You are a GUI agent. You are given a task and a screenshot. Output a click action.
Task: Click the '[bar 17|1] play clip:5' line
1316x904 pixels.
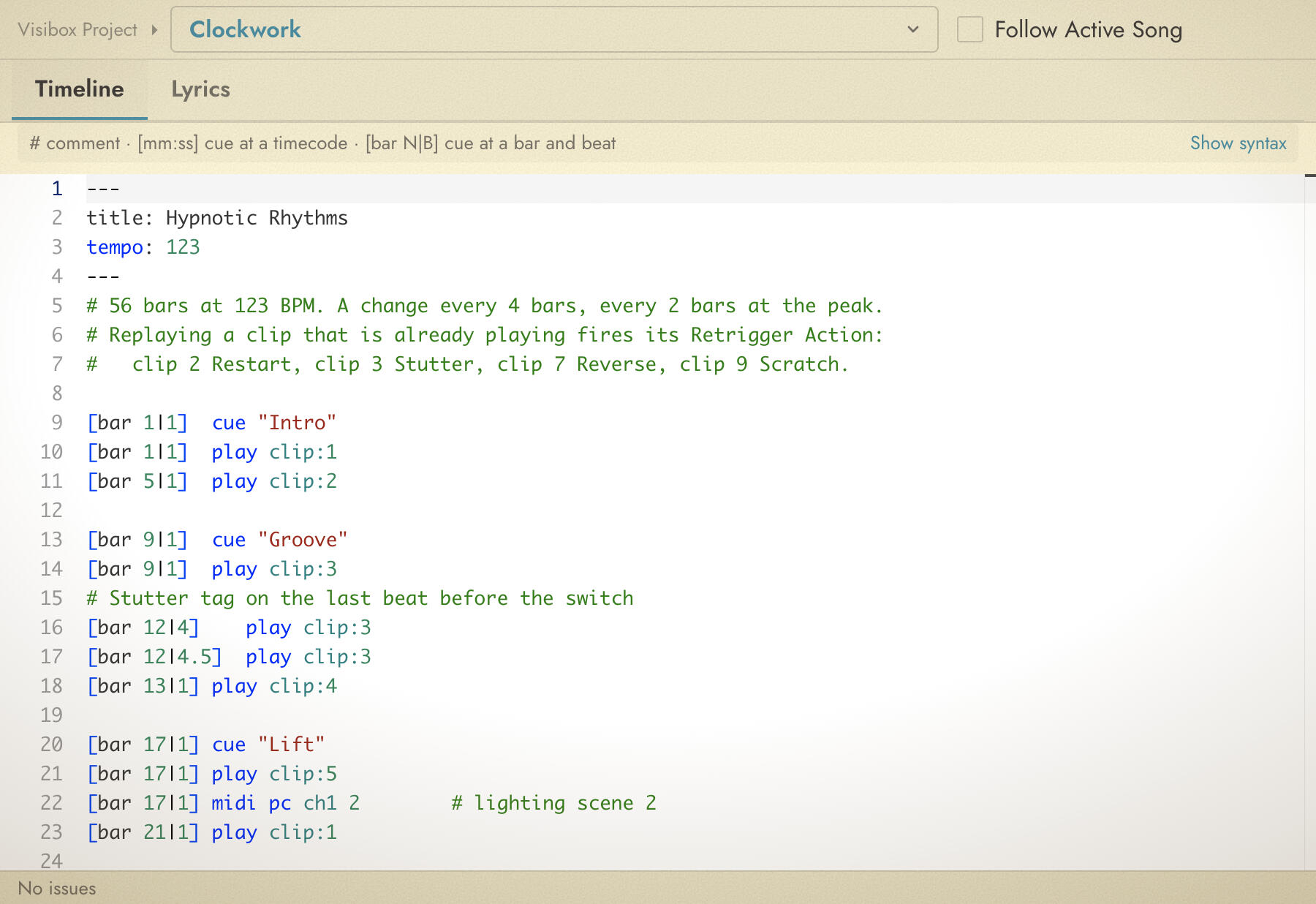tap(212, 774)
